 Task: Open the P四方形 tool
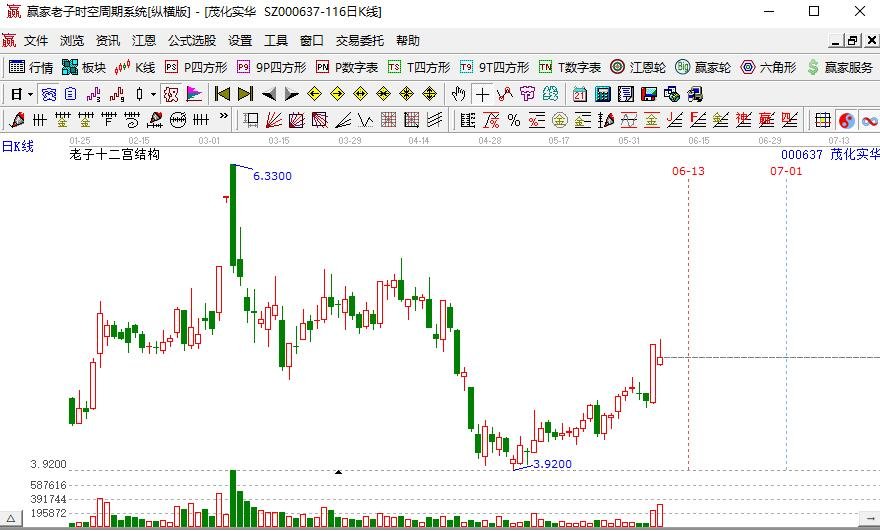[x=196, y=67]
